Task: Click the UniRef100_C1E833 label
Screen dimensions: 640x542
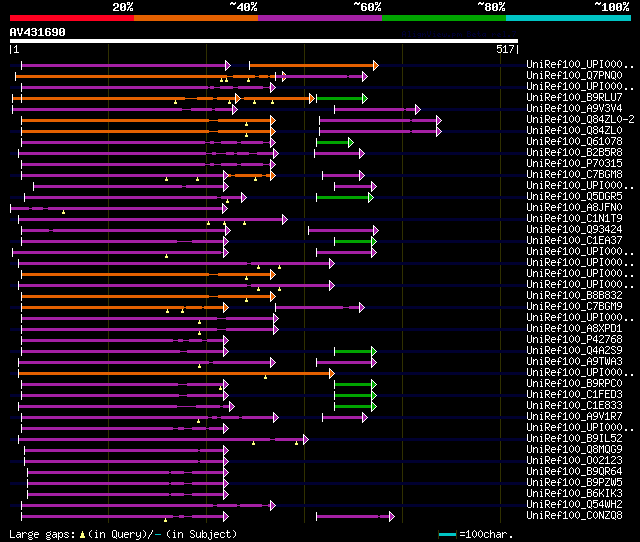Action: point(574,406)
